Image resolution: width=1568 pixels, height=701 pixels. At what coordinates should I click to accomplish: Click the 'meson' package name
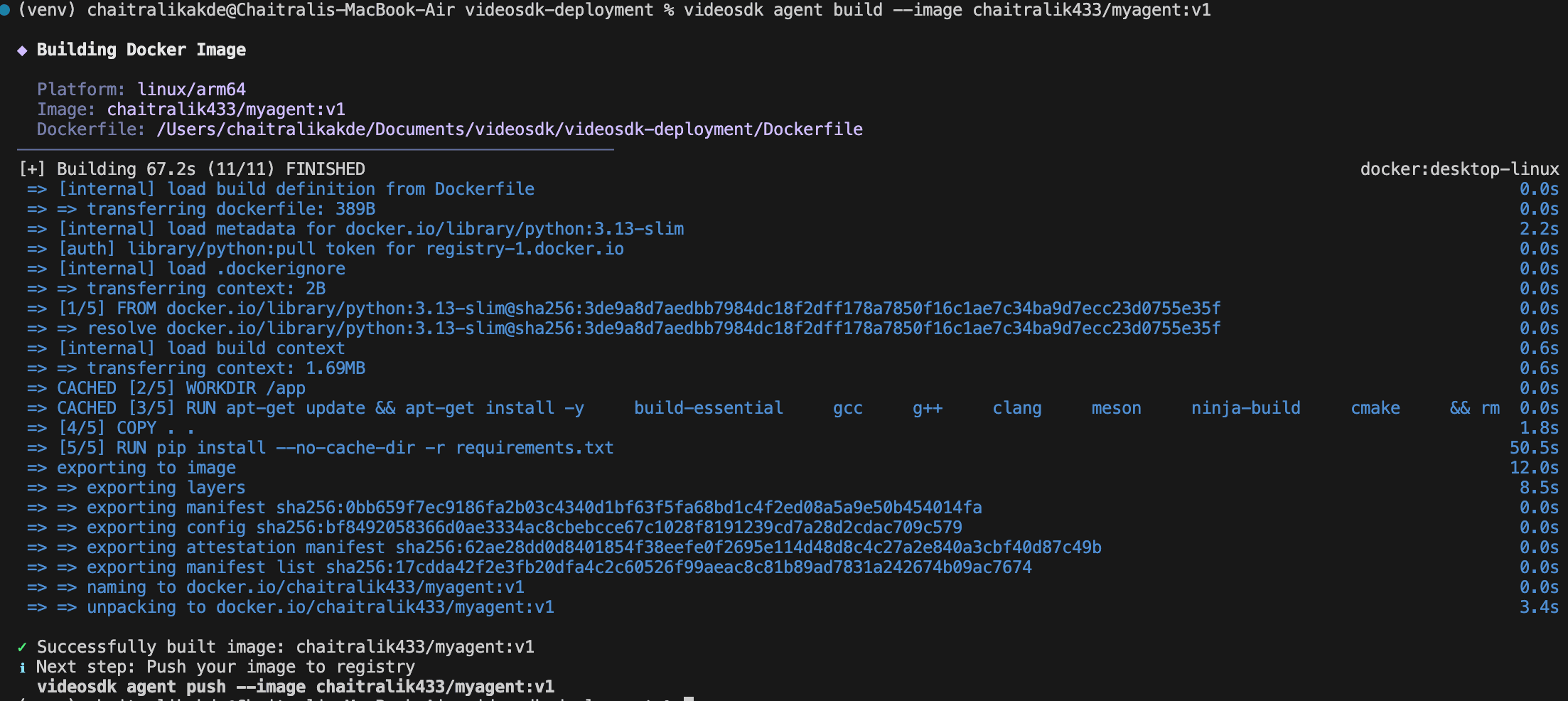click(1117, 408)
